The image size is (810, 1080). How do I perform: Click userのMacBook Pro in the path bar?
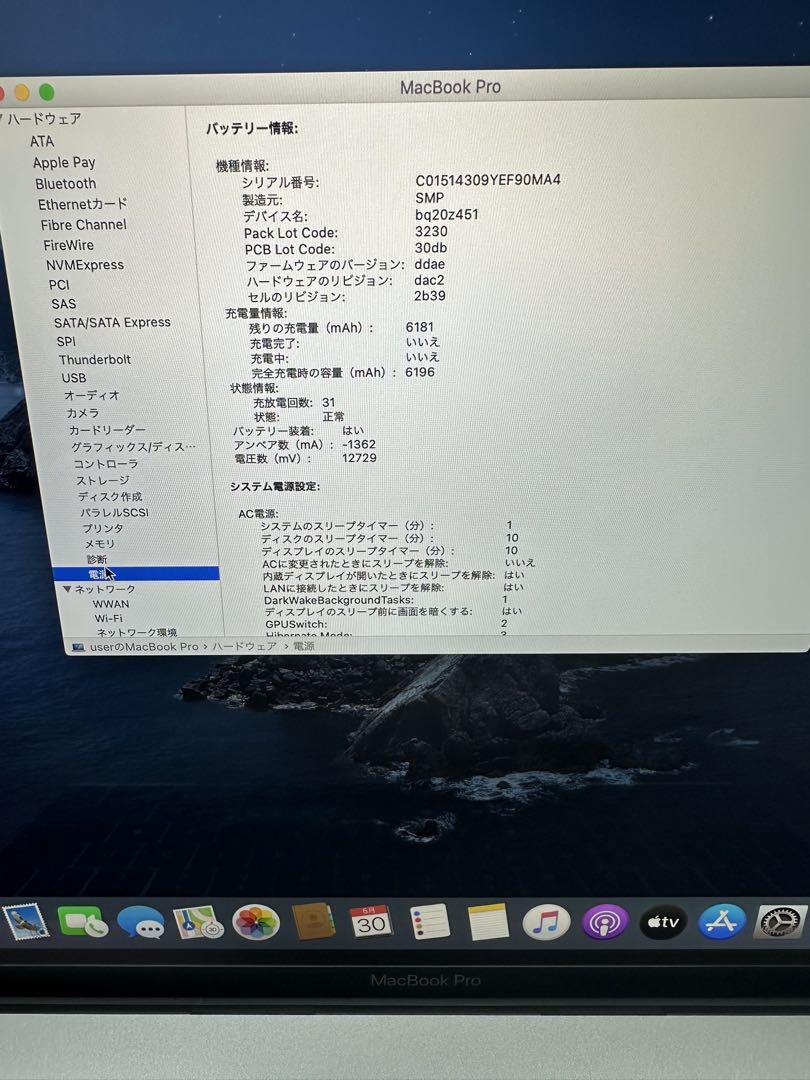(143, 647)
